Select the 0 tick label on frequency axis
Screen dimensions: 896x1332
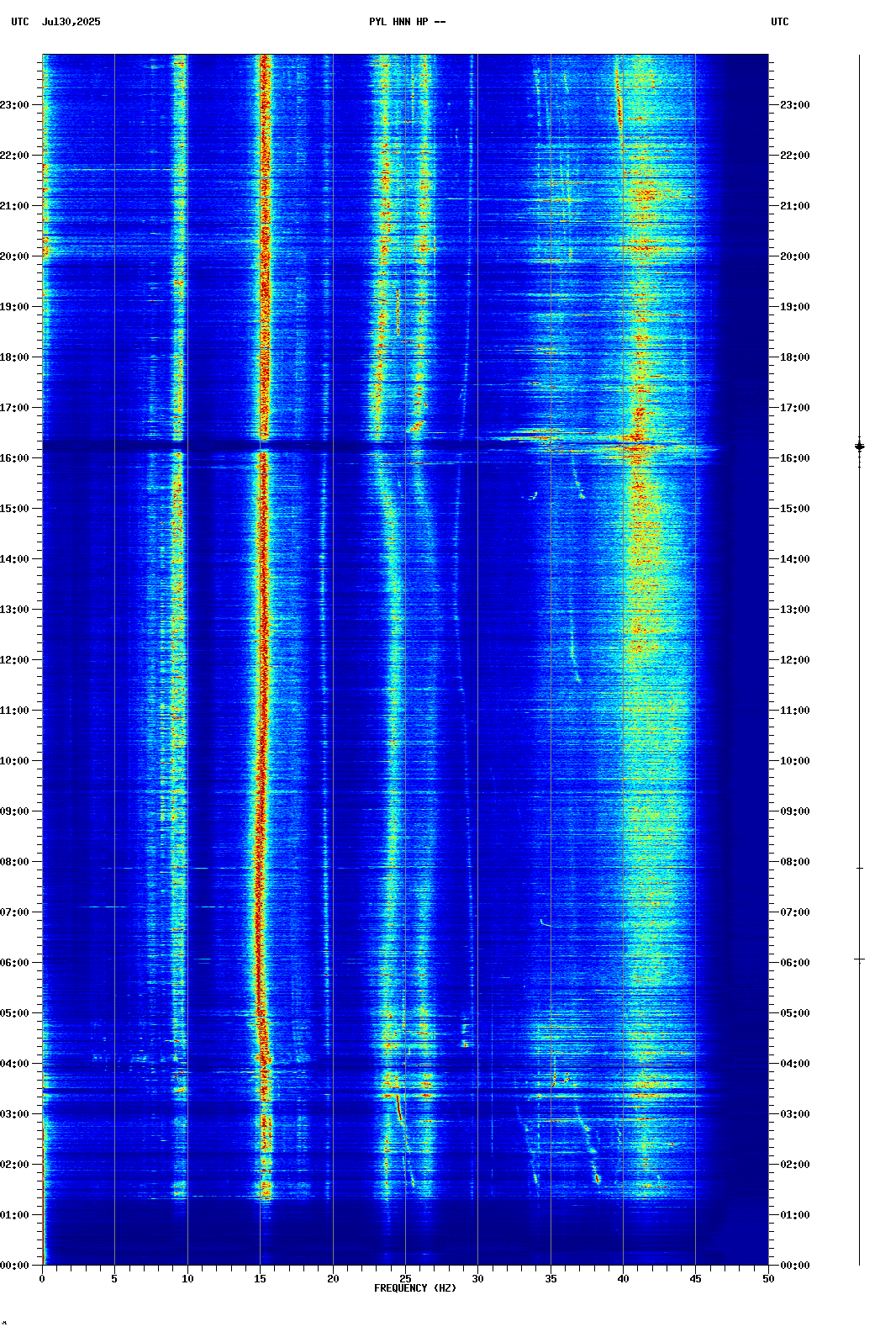42,1279
